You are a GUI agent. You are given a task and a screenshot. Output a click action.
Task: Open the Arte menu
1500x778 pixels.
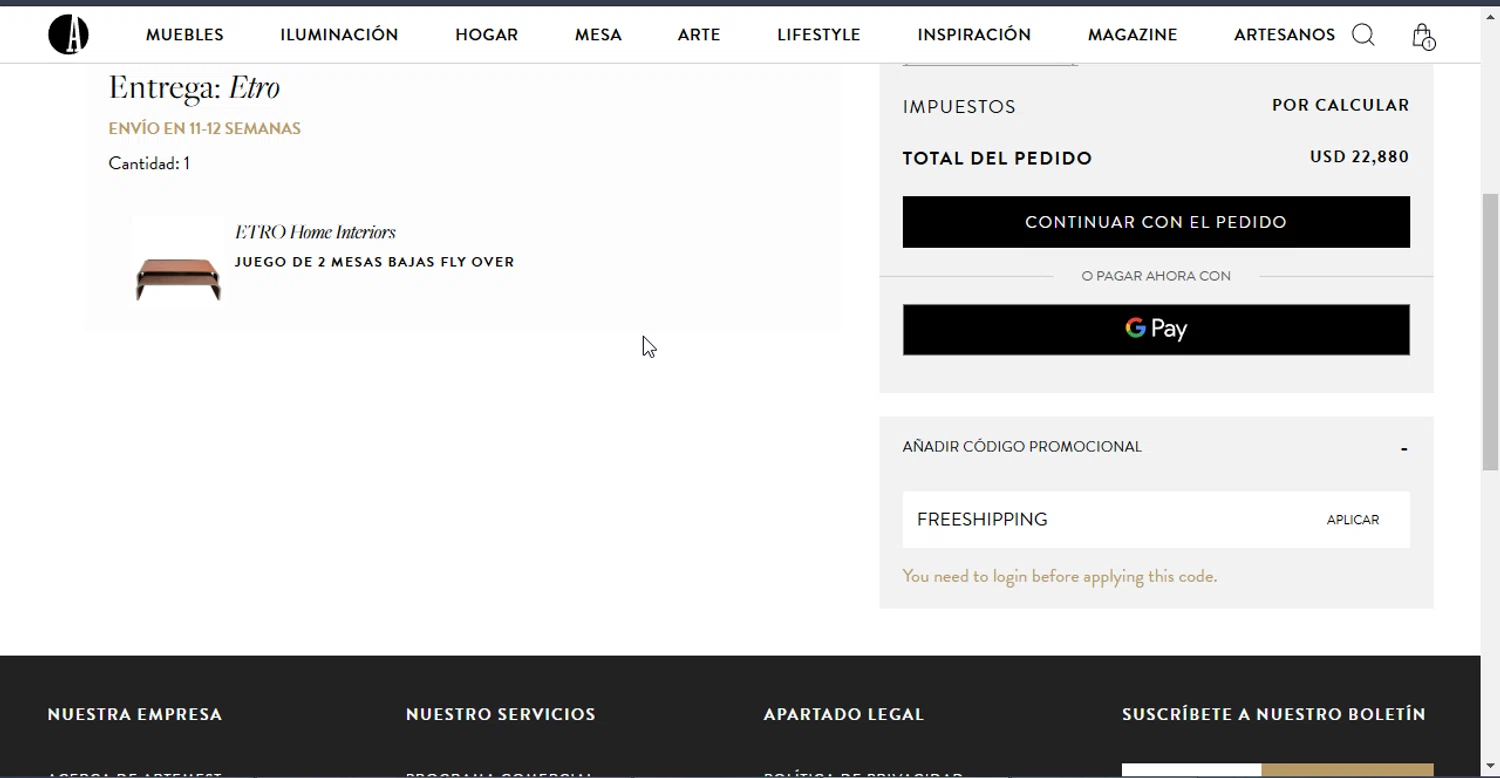699,34
